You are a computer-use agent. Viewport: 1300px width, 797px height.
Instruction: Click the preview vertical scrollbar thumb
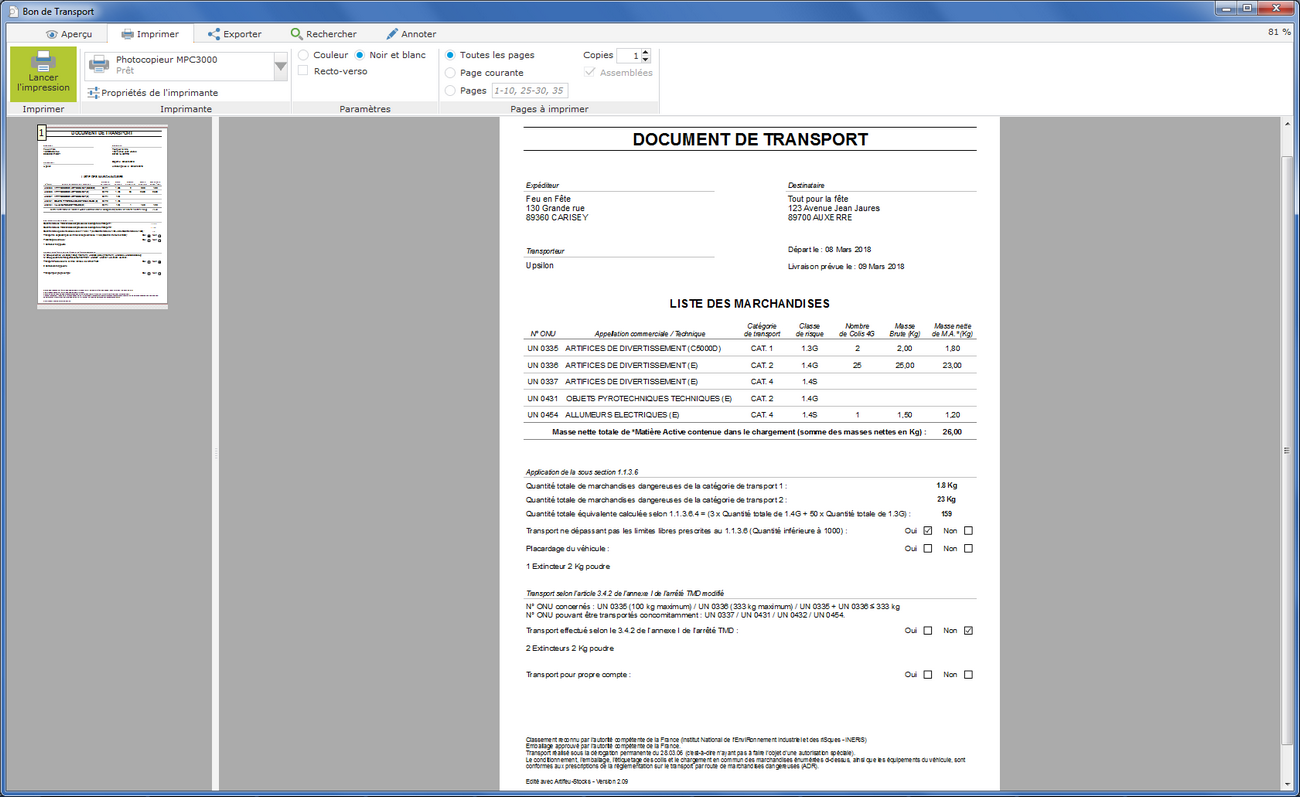[1288, 450]
